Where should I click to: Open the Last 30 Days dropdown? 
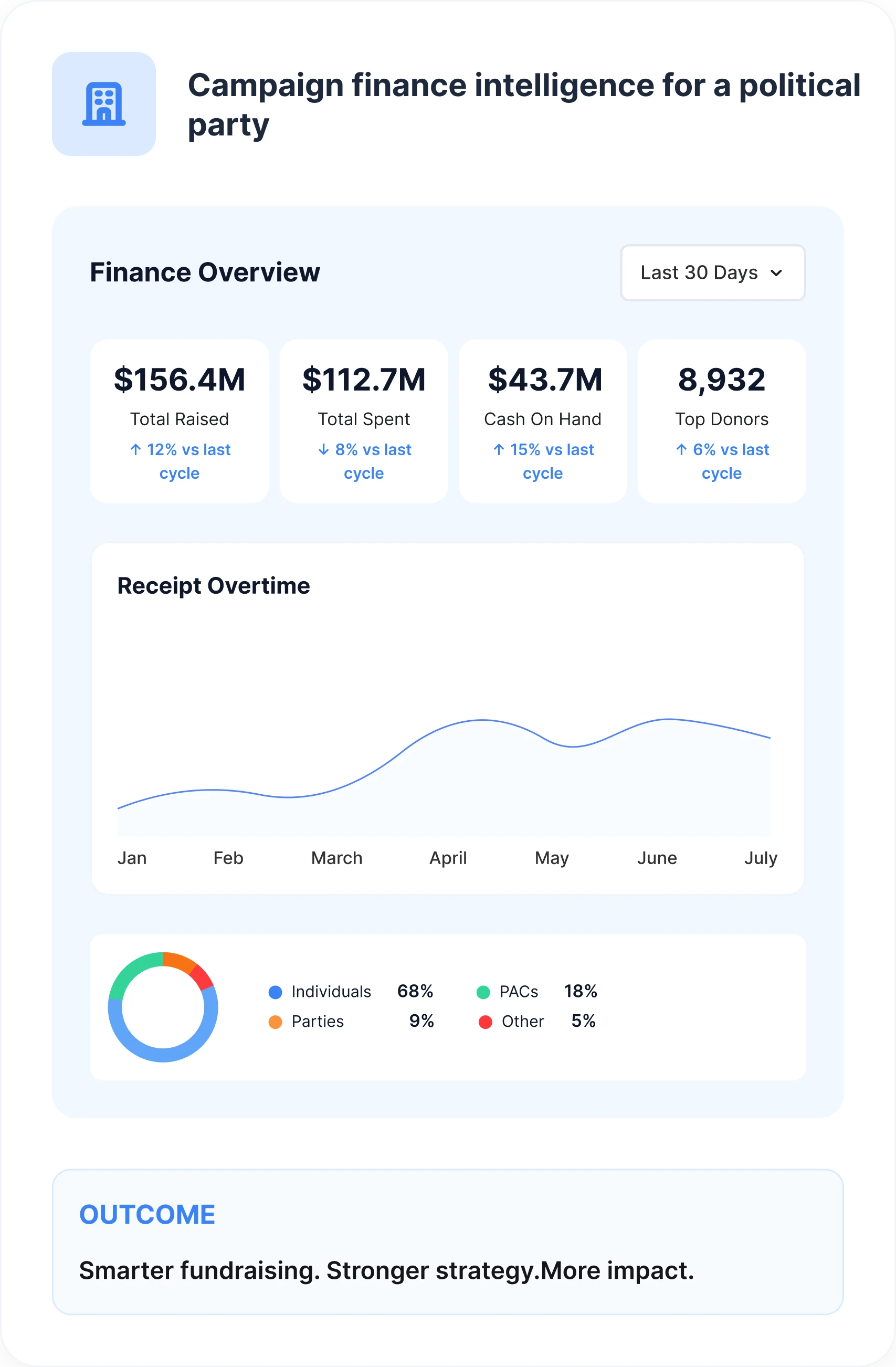click(x=712, y=273)
